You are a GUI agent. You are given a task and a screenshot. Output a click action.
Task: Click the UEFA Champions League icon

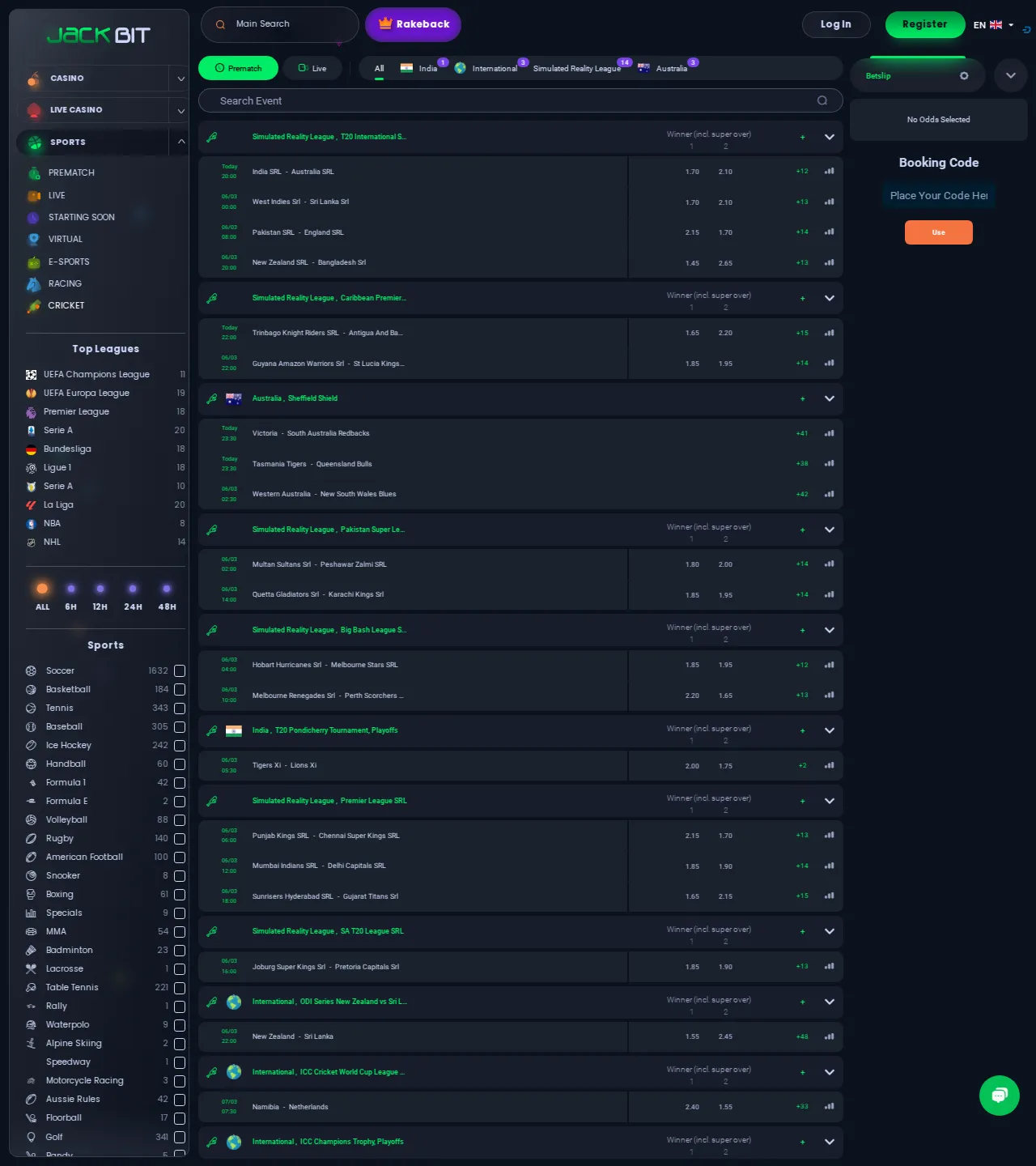pyautogui.click(x=31, y=374)
